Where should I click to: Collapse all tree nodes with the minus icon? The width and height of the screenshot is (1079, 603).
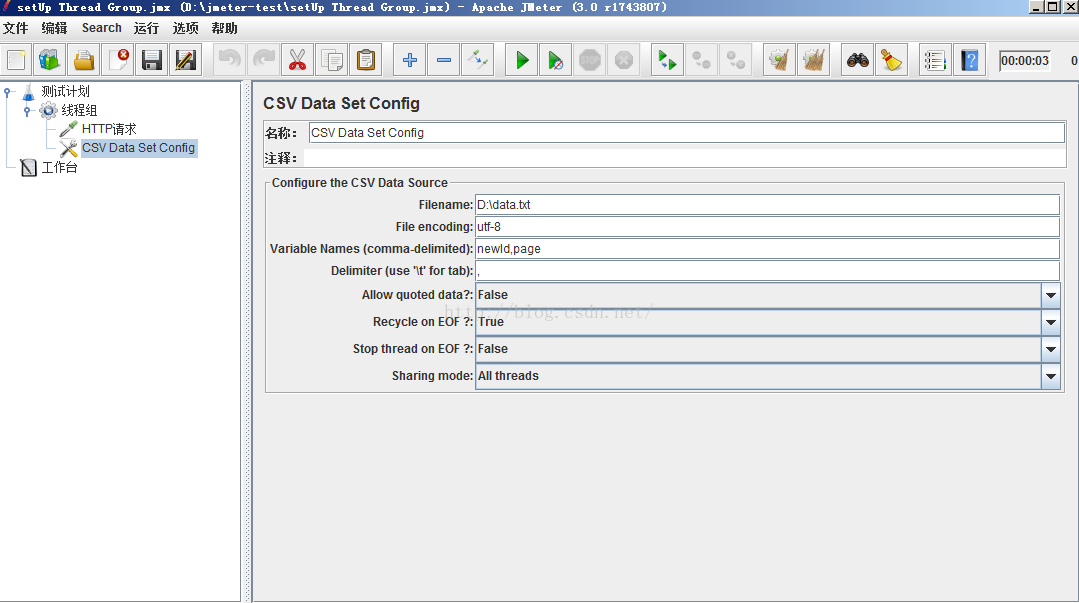[444, 61]
